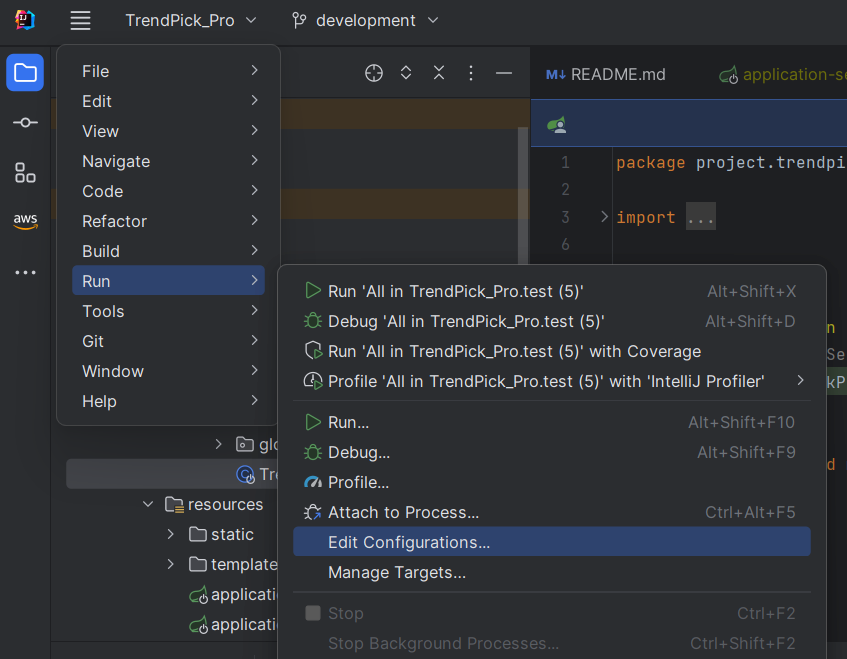
Task: Open the Navigate menu
Action: click(168, 161)
